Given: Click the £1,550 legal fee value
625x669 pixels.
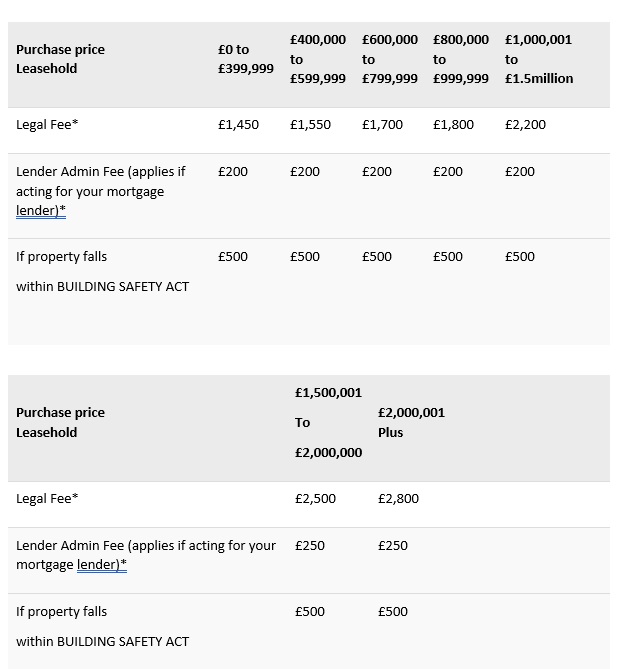Looking at the screenshot, I should click(310, 125).
